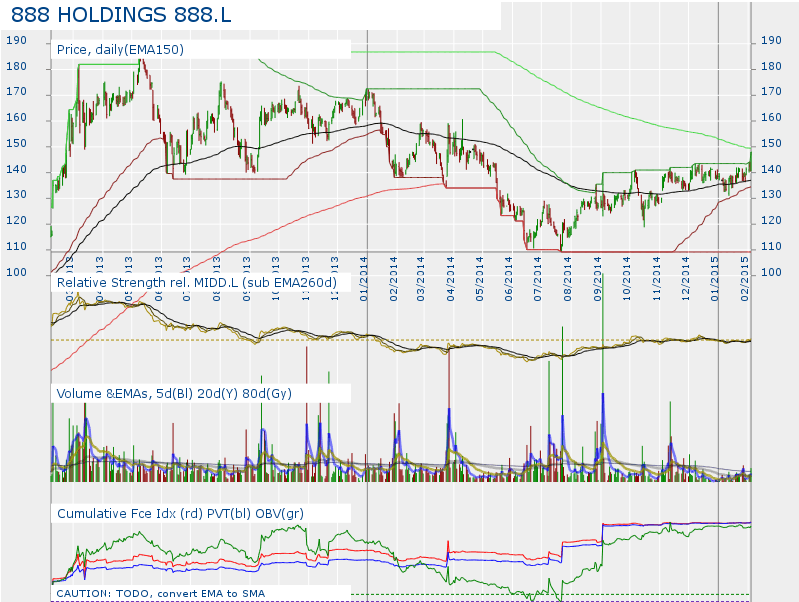Viewport: 799px width, 602px height.
Task: Click the 150 value on left price axis
Action: click(16, 144)
